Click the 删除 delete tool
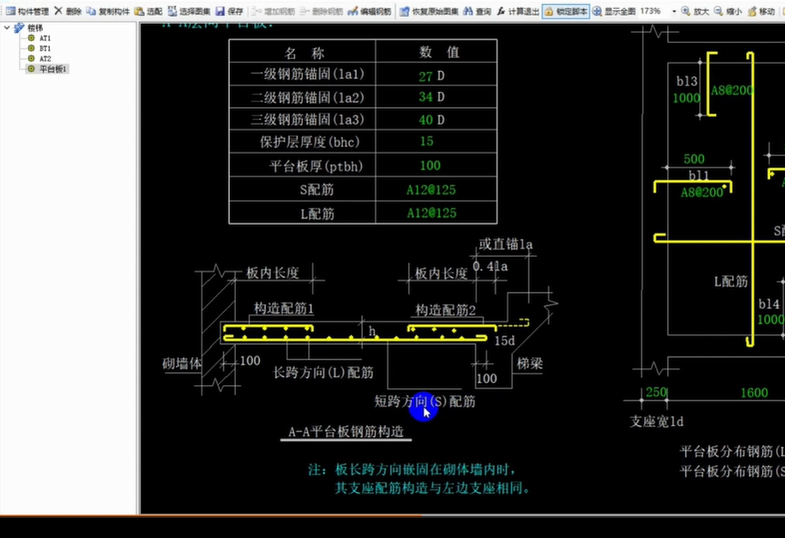Screen dimensions: 785x538 (x=68, y=11)
